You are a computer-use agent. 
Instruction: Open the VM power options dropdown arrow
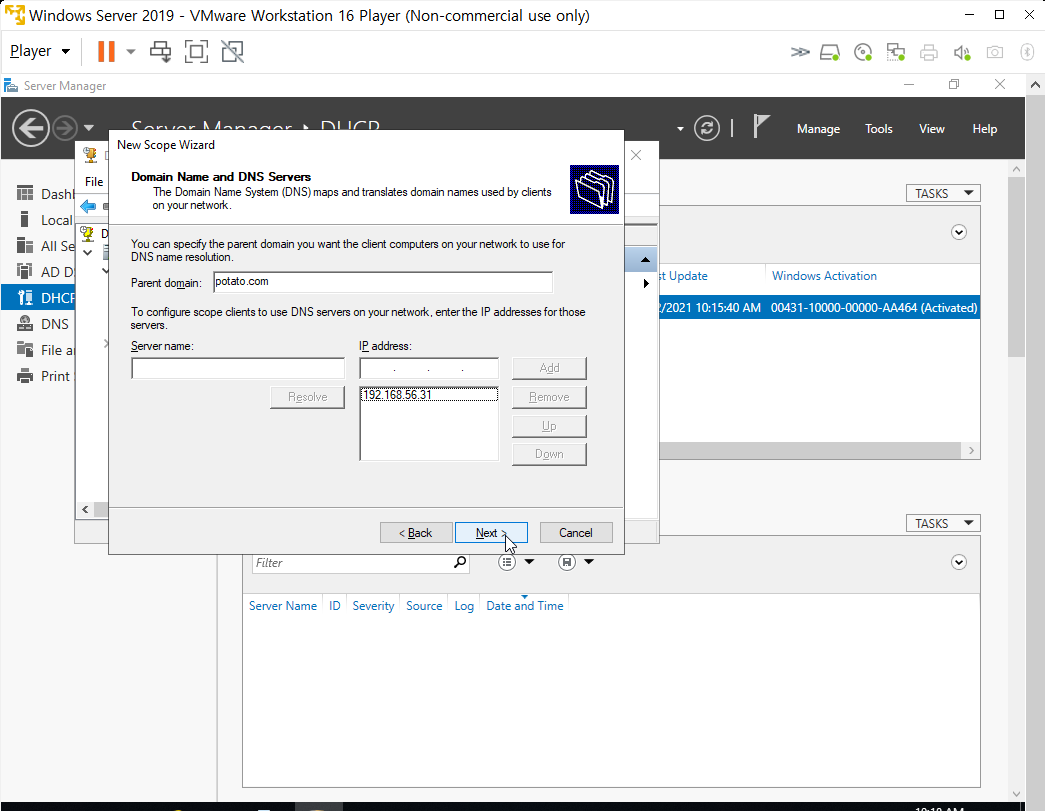(131, 51)
